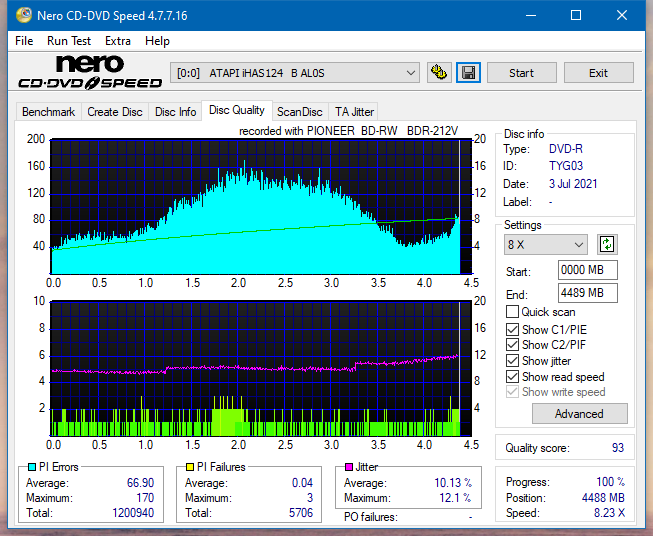Select the Disc Quality tab
This screenshot has height=536, width=653.
point(237,110)
